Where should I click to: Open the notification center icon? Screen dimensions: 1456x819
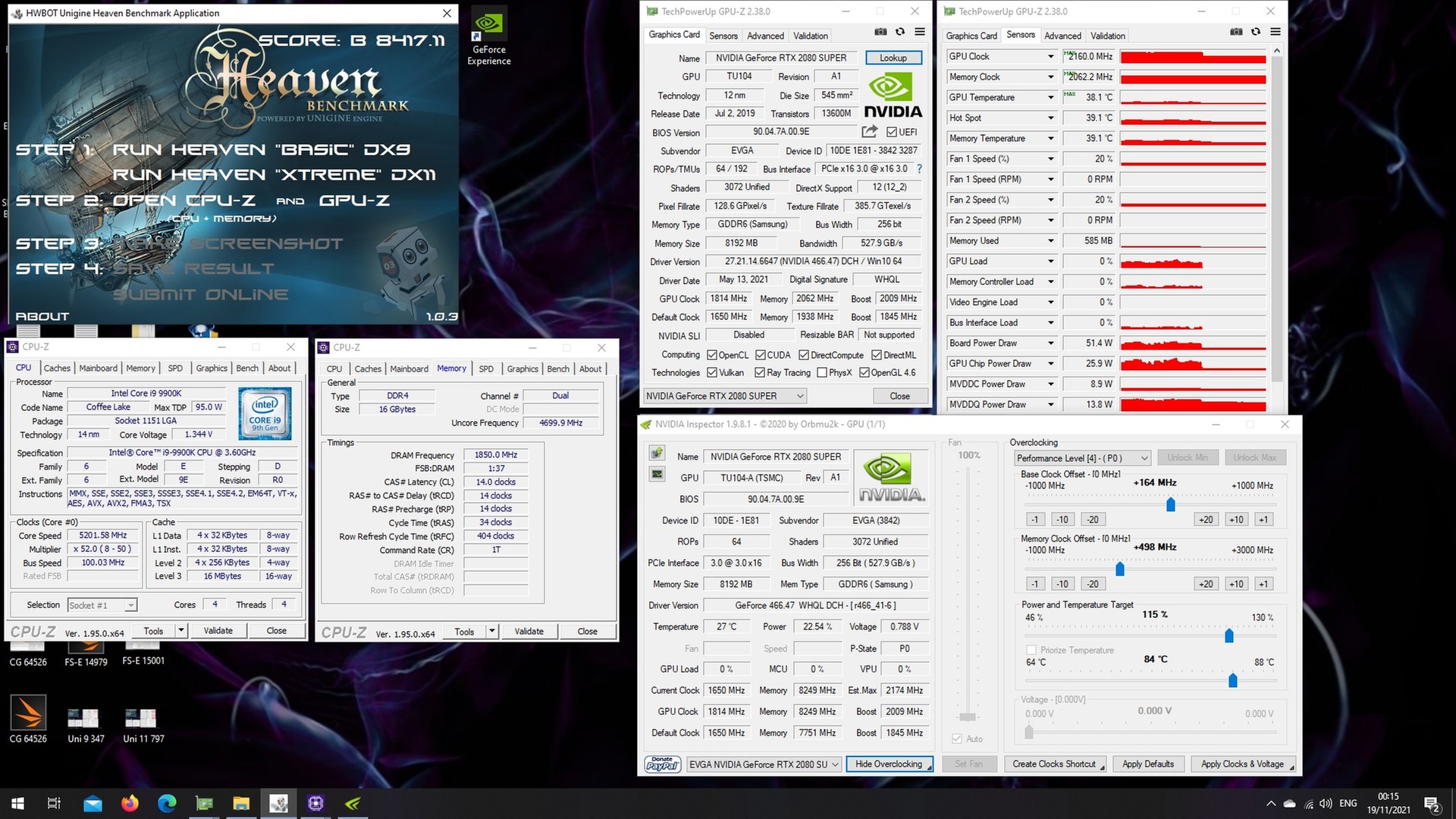(x=1432, y=804)
